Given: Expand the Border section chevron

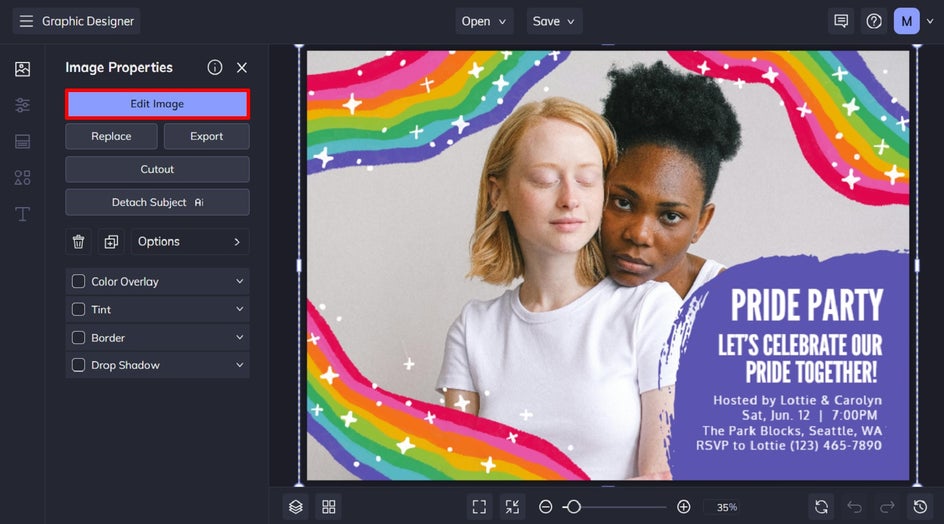Looking at the screenshot, I should tap(239, 338).
